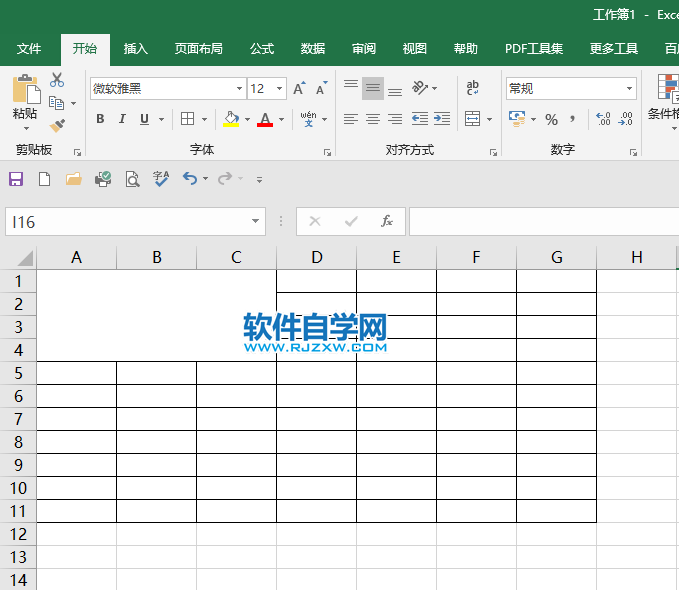Insert function with fx icon
Screen dimensions: 679x590
387,221
